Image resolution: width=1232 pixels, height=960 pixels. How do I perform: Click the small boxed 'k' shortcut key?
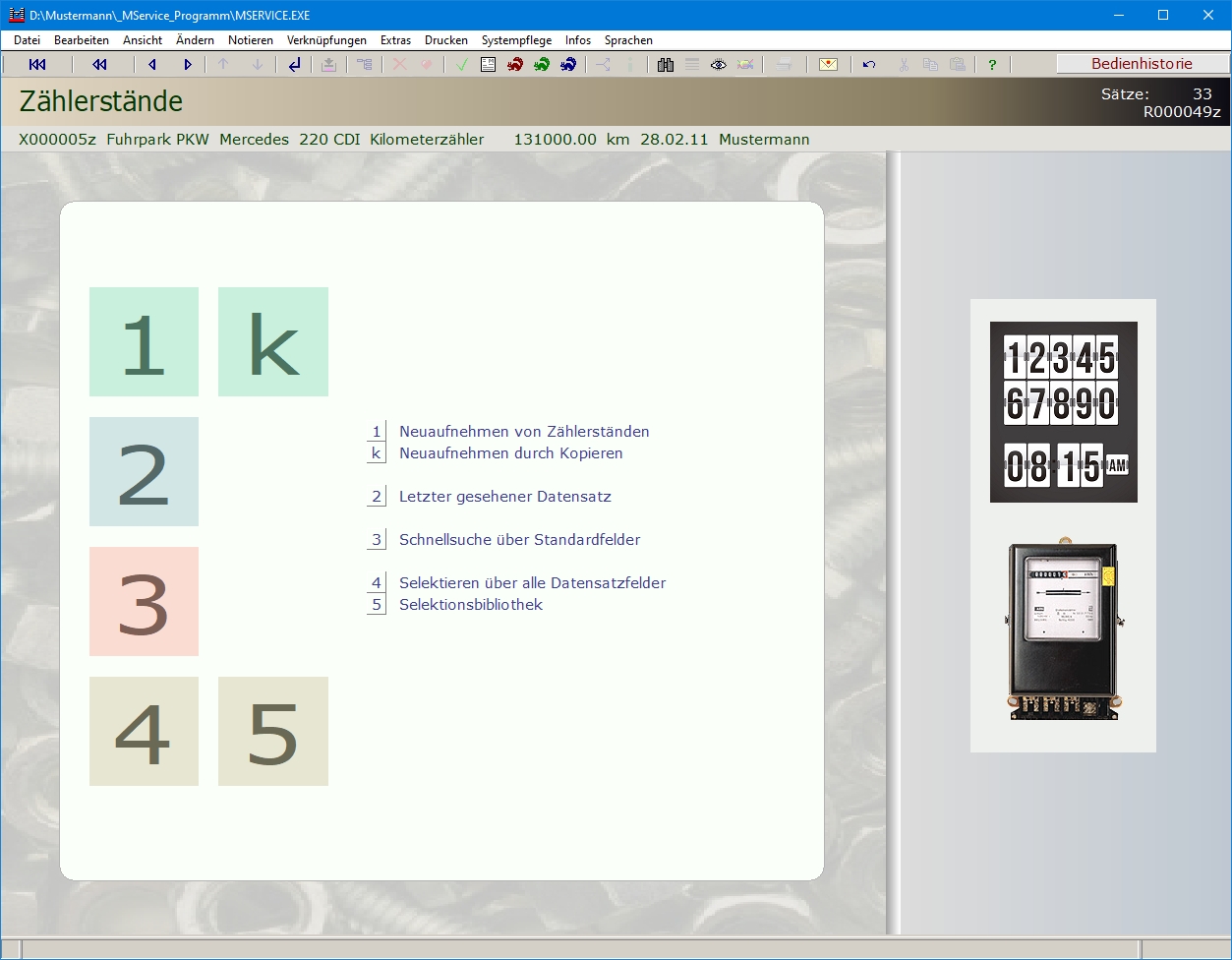point(377,453)
